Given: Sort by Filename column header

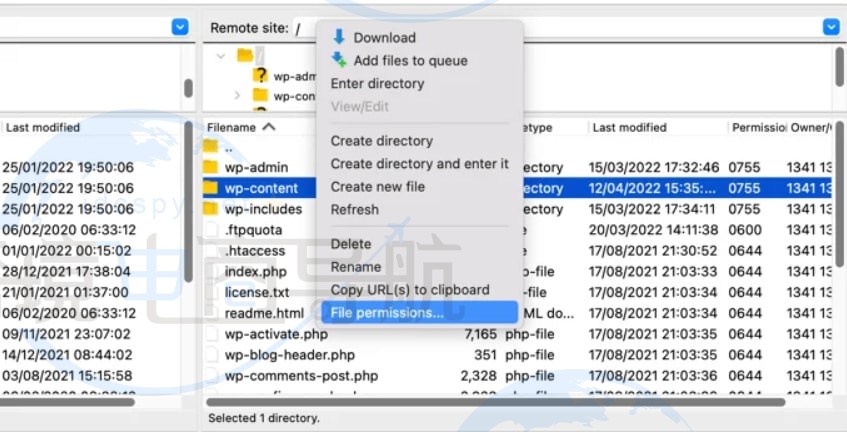Looking at the screenshot, I should click(240, 127).
